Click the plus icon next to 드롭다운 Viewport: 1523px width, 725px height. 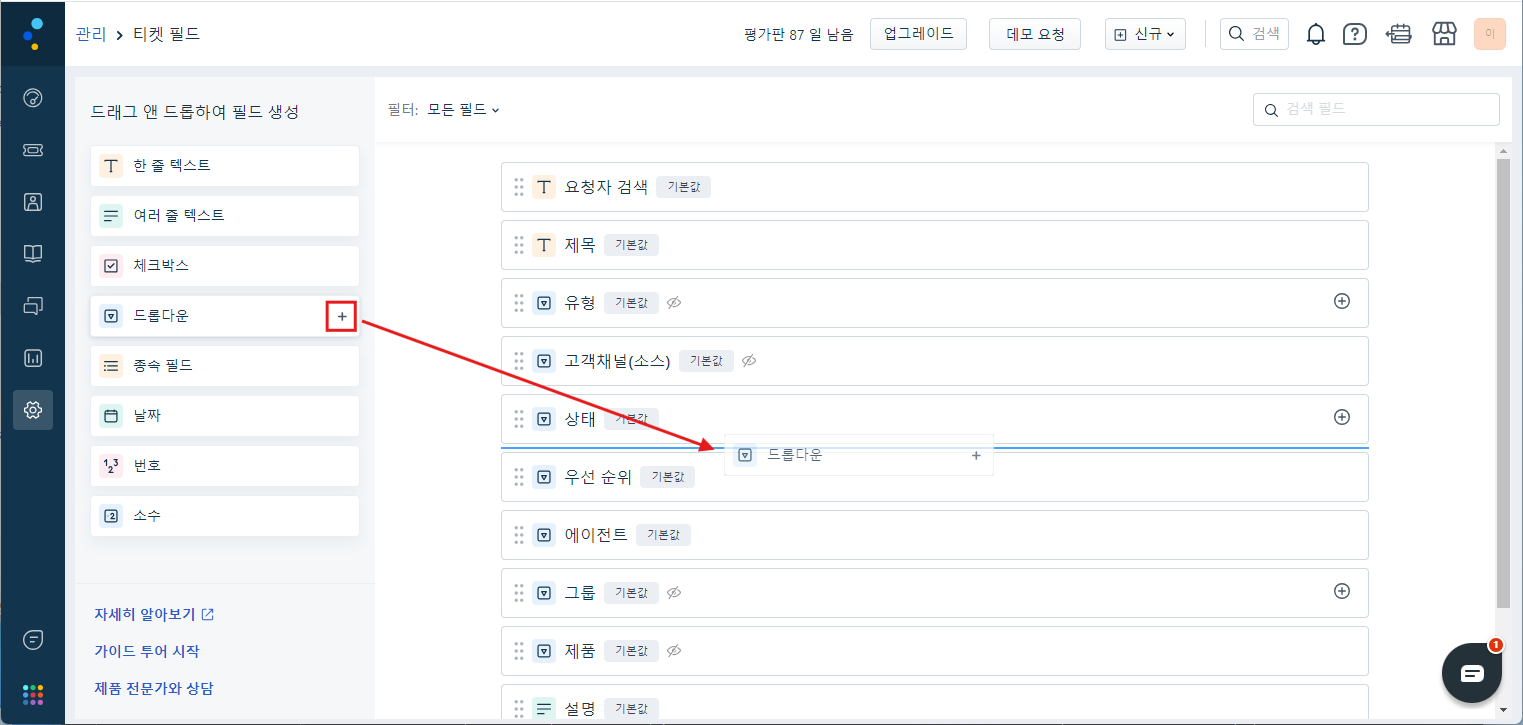tap(342, 316)
